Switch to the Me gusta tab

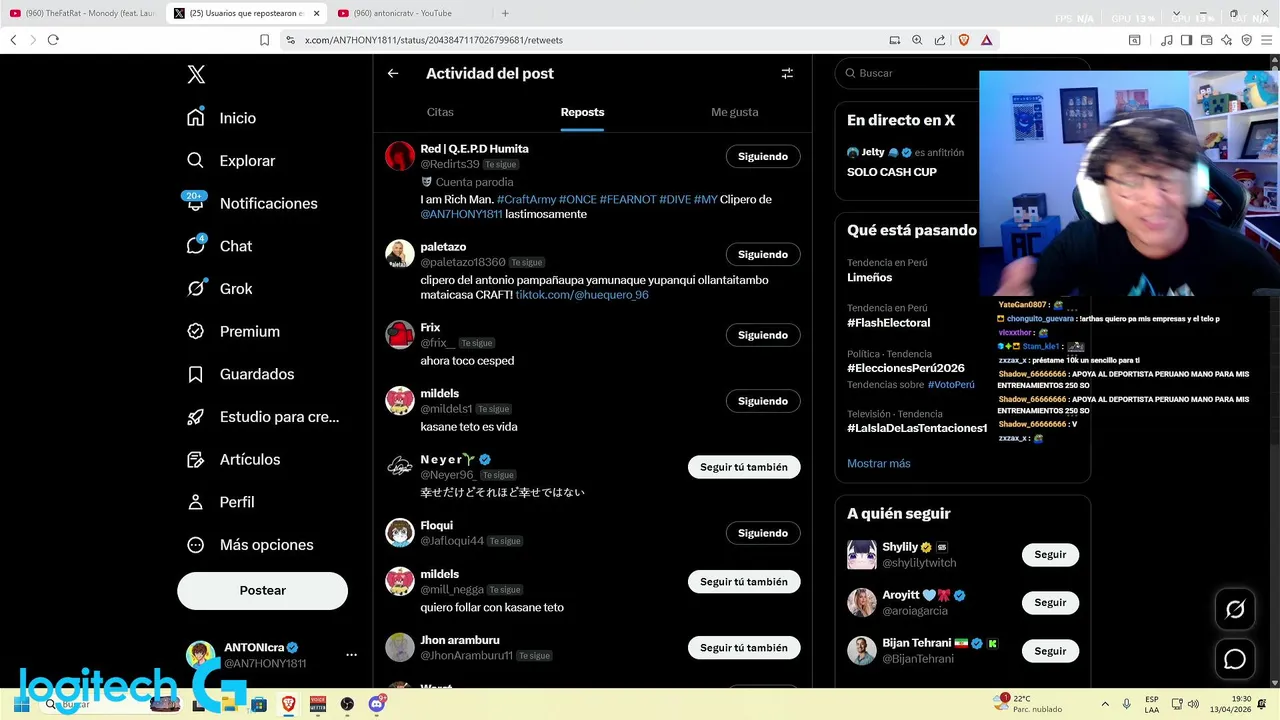[x=735, y=112]
